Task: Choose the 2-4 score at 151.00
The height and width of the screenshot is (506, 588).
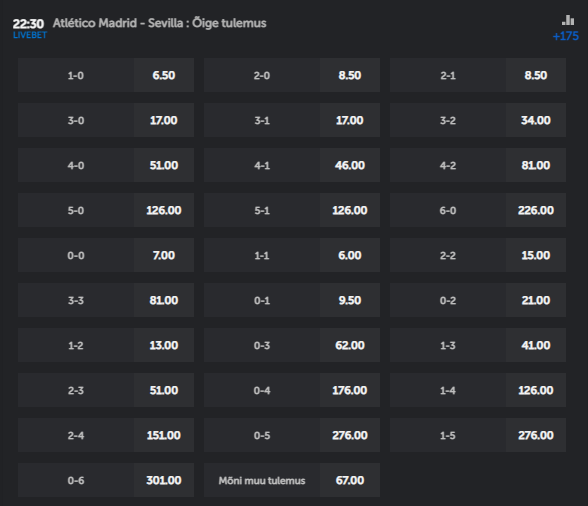Action: 106,435
